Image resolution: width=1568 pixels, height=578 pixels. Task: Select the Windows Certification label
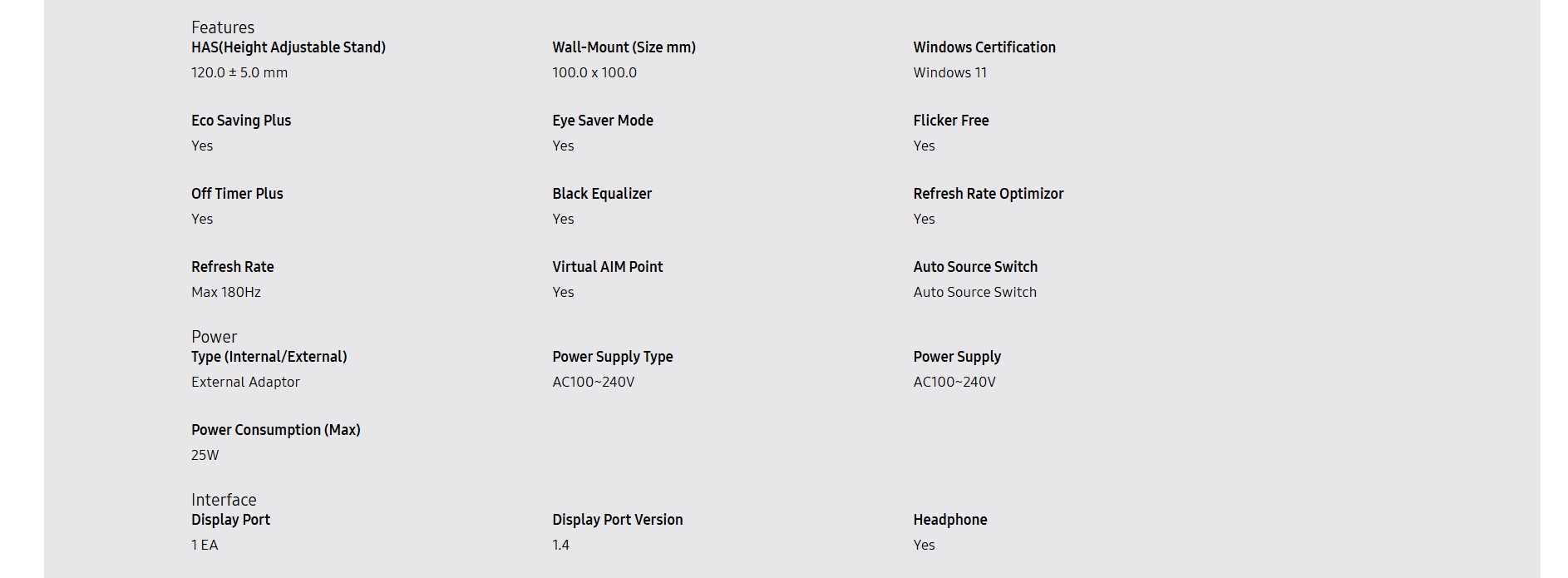point(984,47)
